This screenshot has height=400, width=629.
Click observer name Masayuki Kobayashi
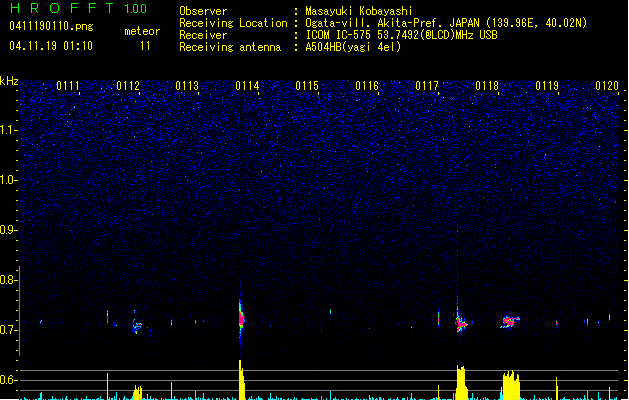pos(359,11)
